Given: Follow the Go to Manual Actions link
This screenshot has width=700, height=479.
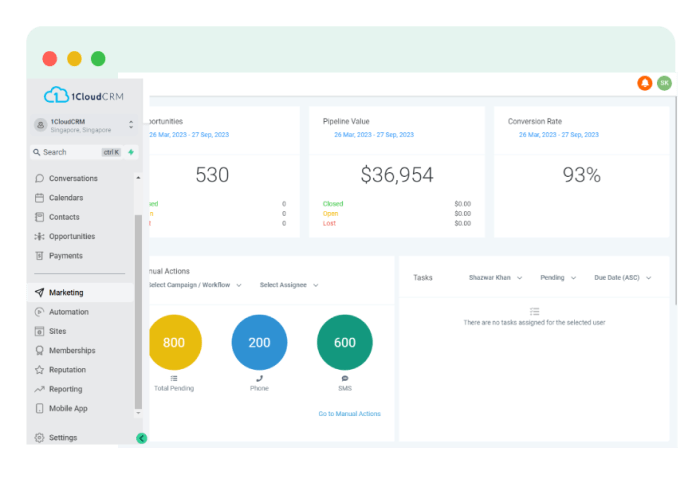Looking at the screenshot, I should [350, 414].
